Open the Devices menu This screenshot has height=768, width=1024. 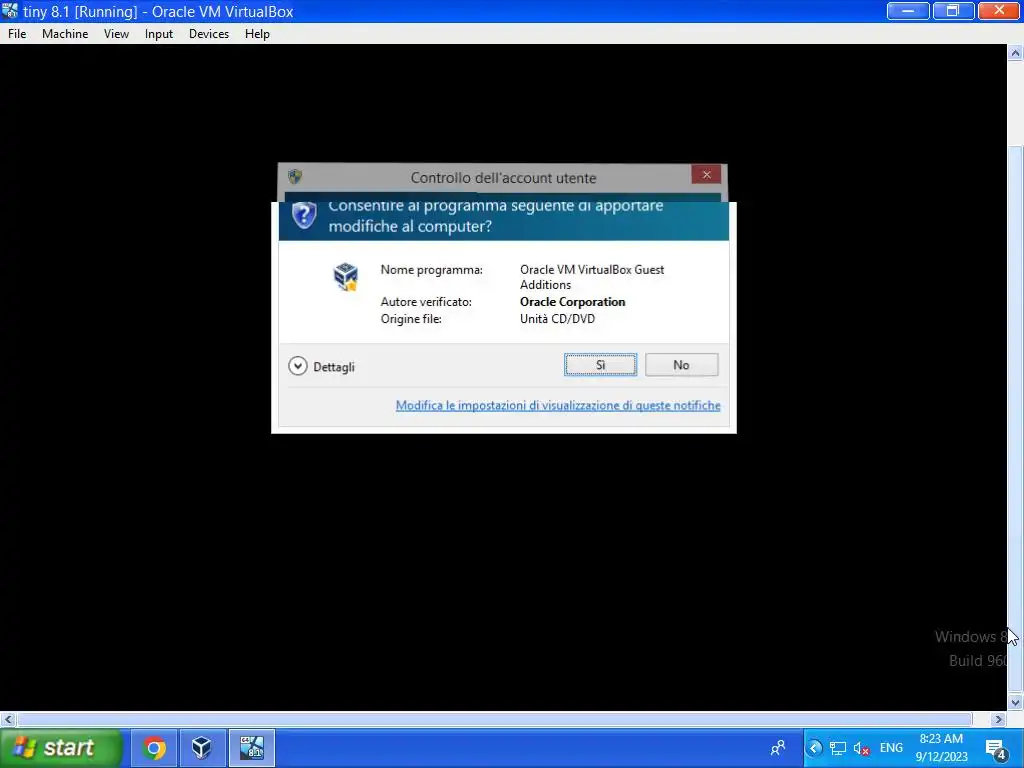[209, 34]
